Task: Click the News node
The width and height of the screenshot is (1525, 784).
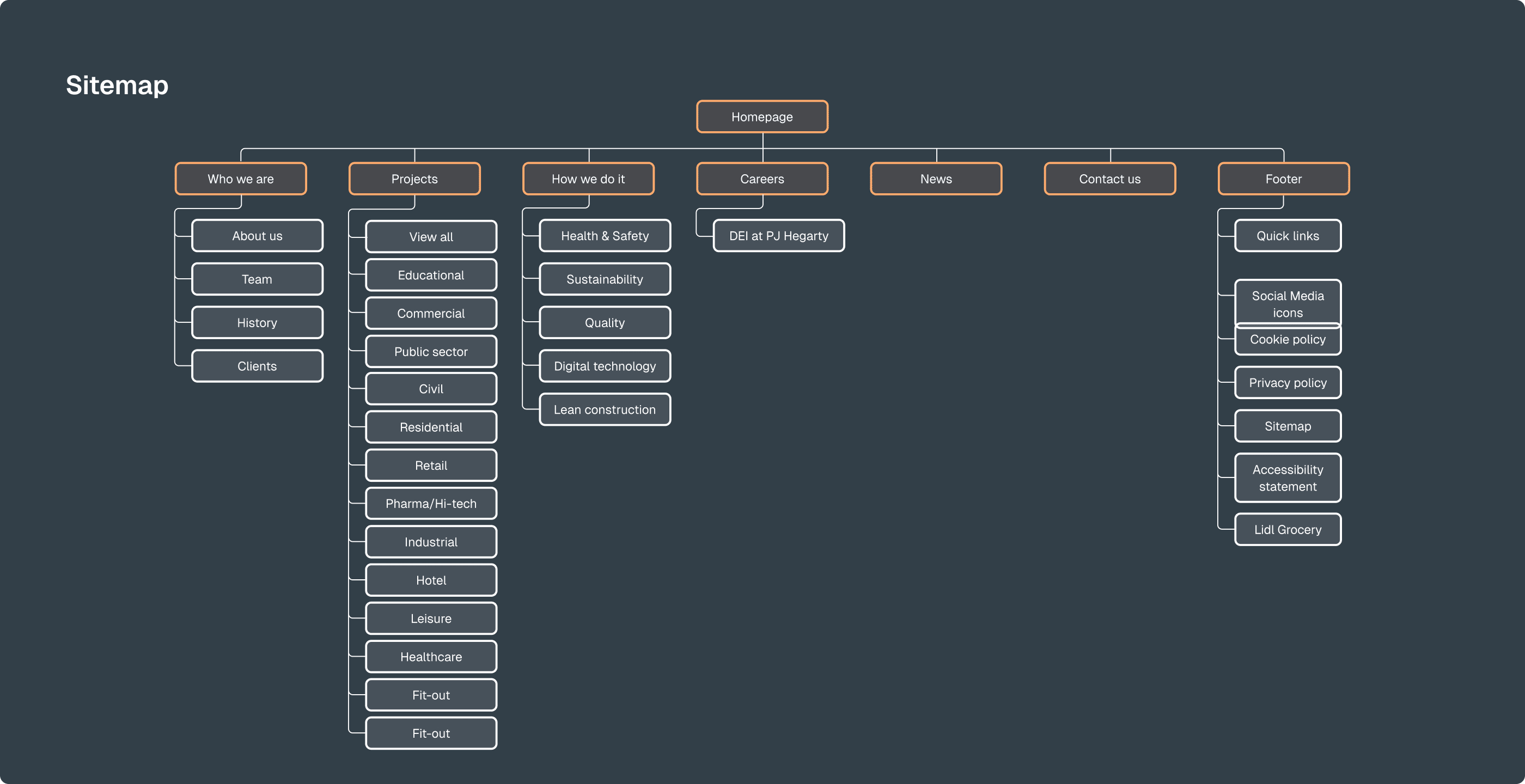Action: click(x=936, y=179)
